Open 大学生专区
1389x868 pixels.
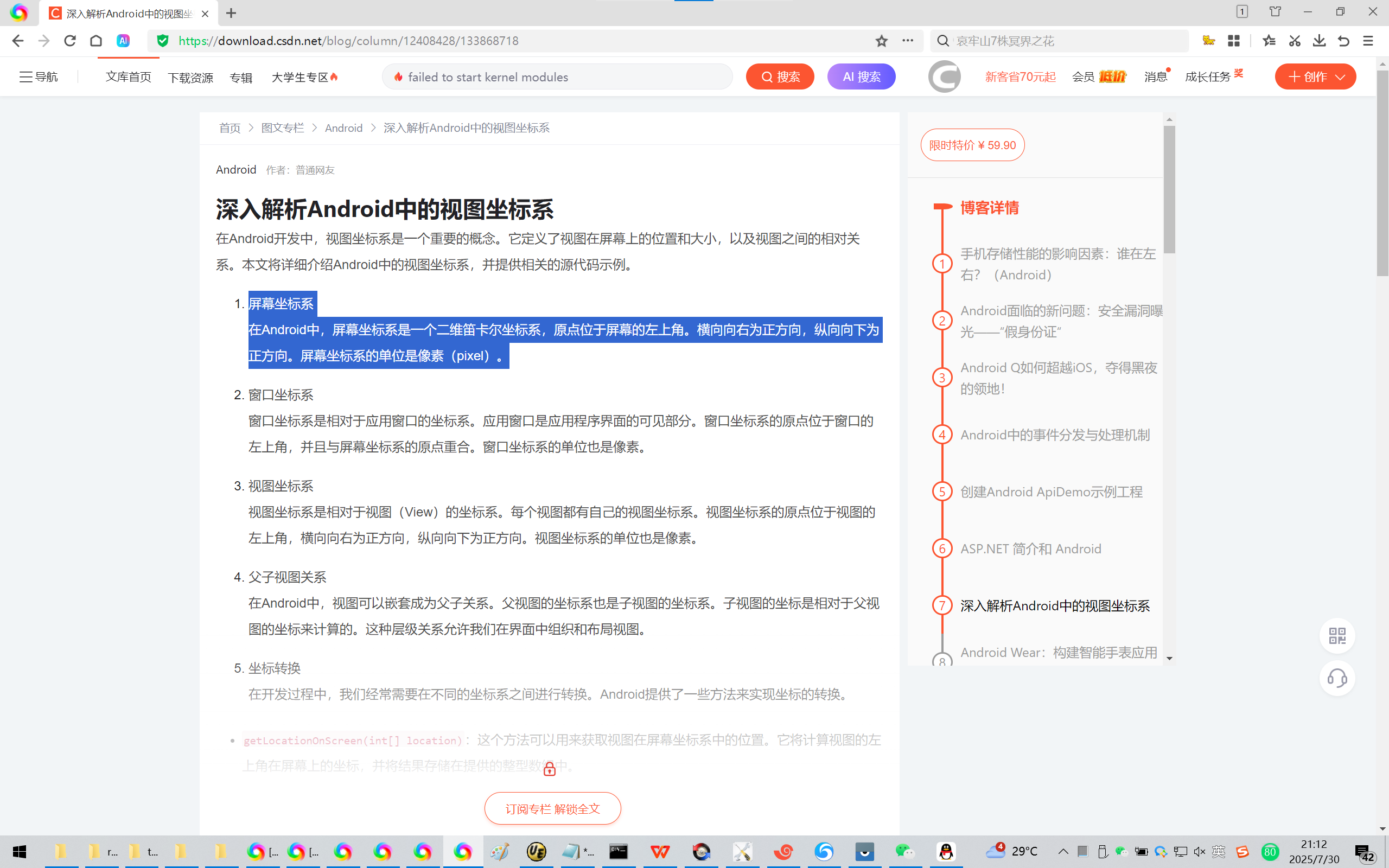pos(305,77)
